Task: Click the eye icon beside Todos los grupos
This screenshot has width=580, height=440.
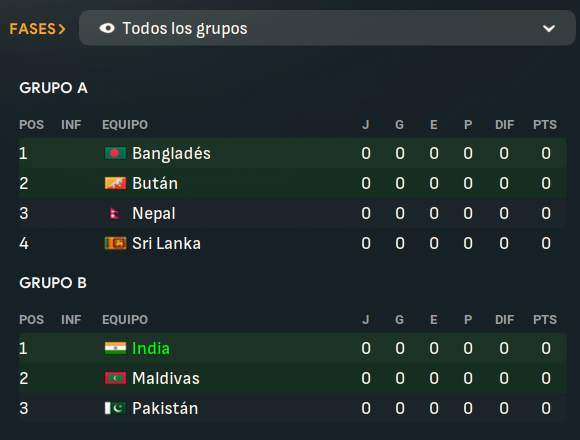Action: (x=107, y=28)
